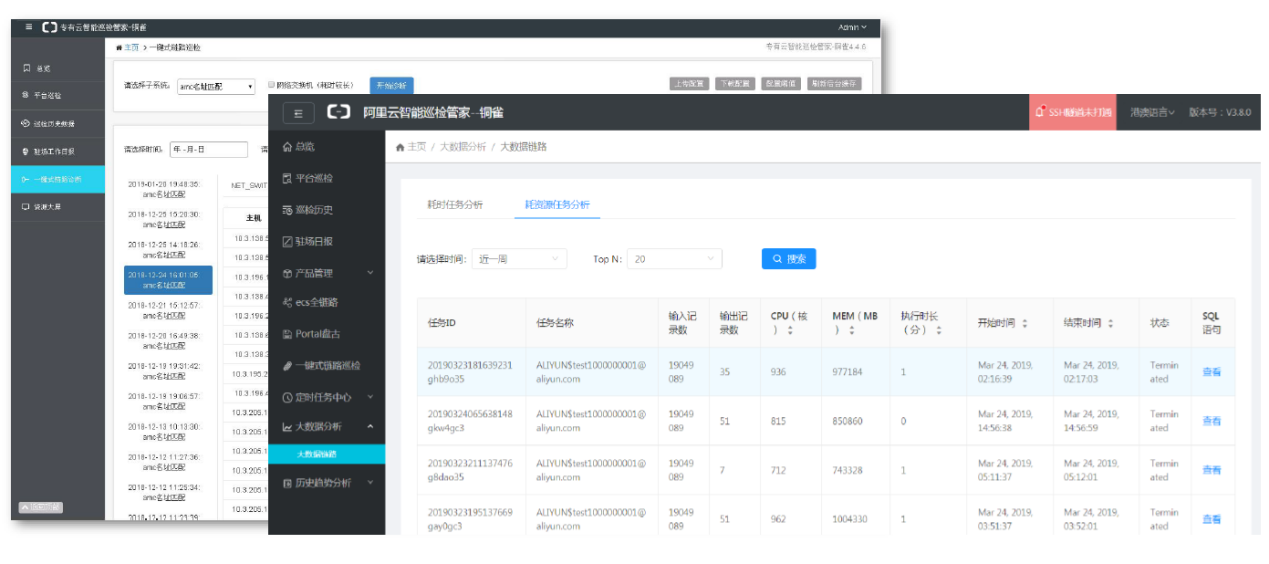Click 主页 in the front window breadcrumb
1269x564 pixels.
[x=416, y=147]
